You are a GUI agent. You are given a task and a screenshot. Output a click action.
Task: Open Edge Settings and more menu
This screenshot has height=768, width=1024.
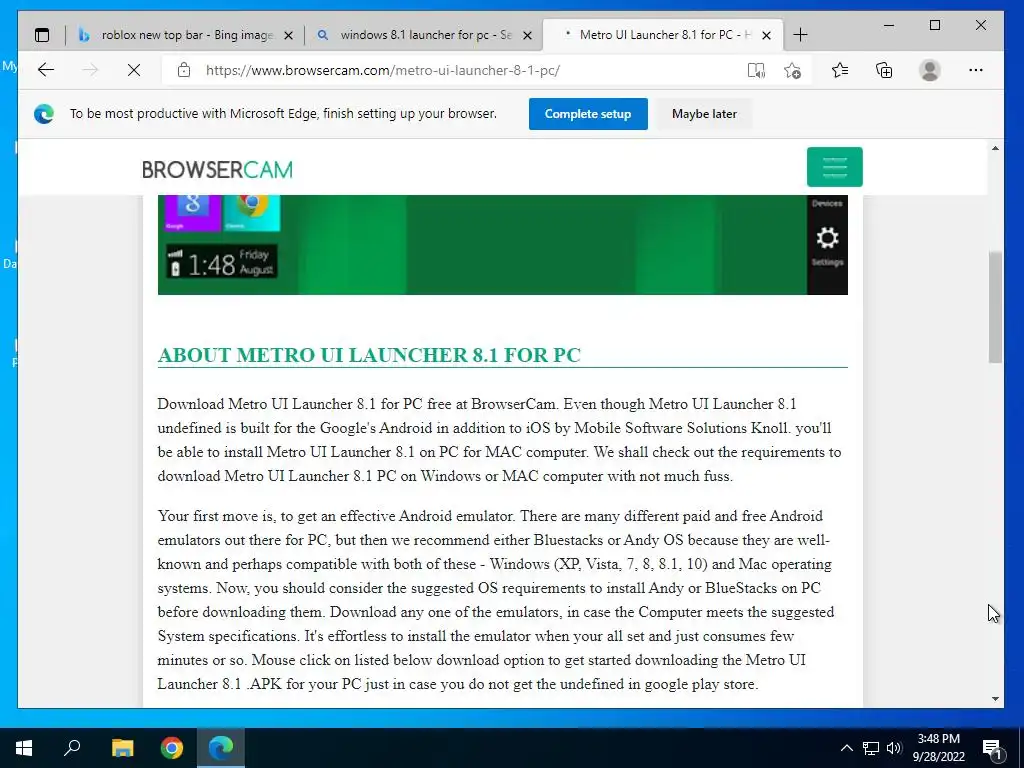(x=976, y=70)
